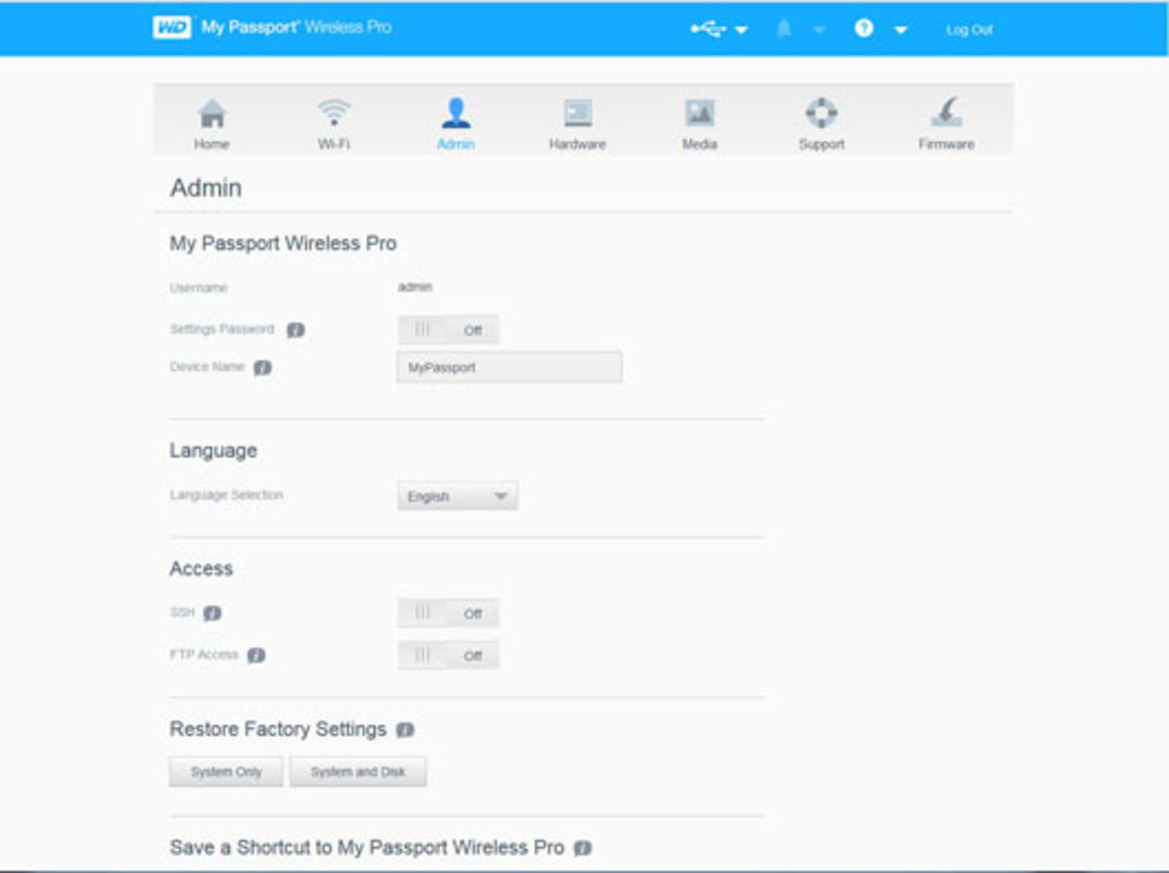Click the help question mark icon
Image resolution: width=1169 pixels, height=873 pixels.
click(863, 28)
